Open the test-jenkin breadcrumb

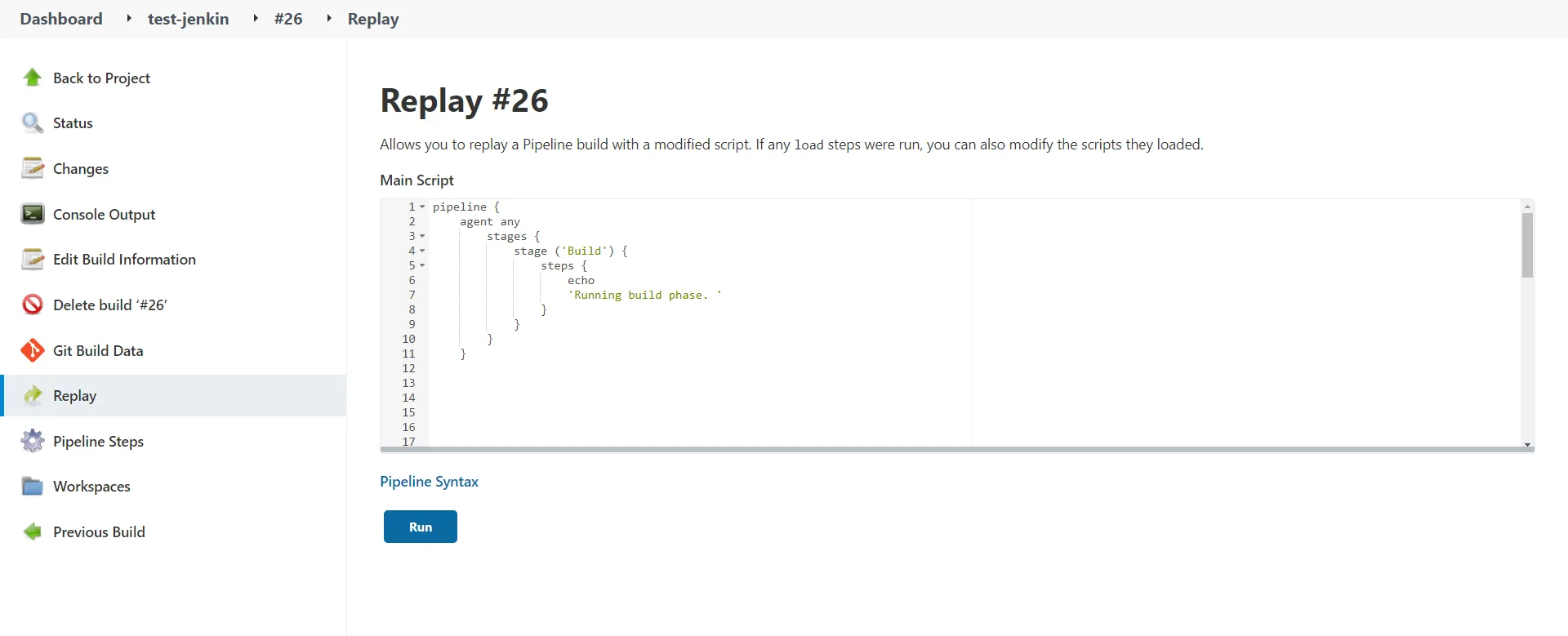(x=188, y=19)
